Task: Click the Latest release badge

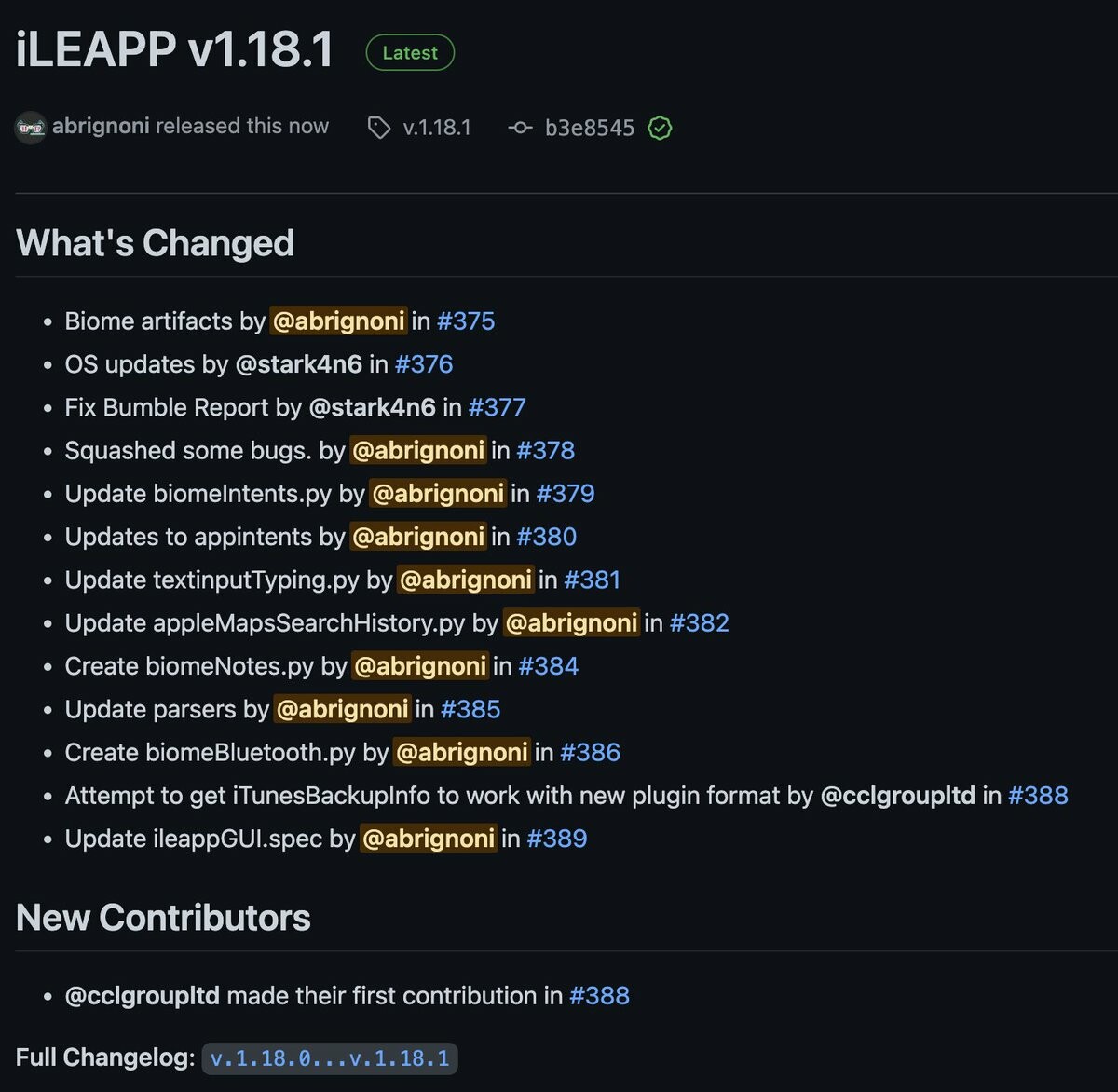Action: click(x=410, y=53)
